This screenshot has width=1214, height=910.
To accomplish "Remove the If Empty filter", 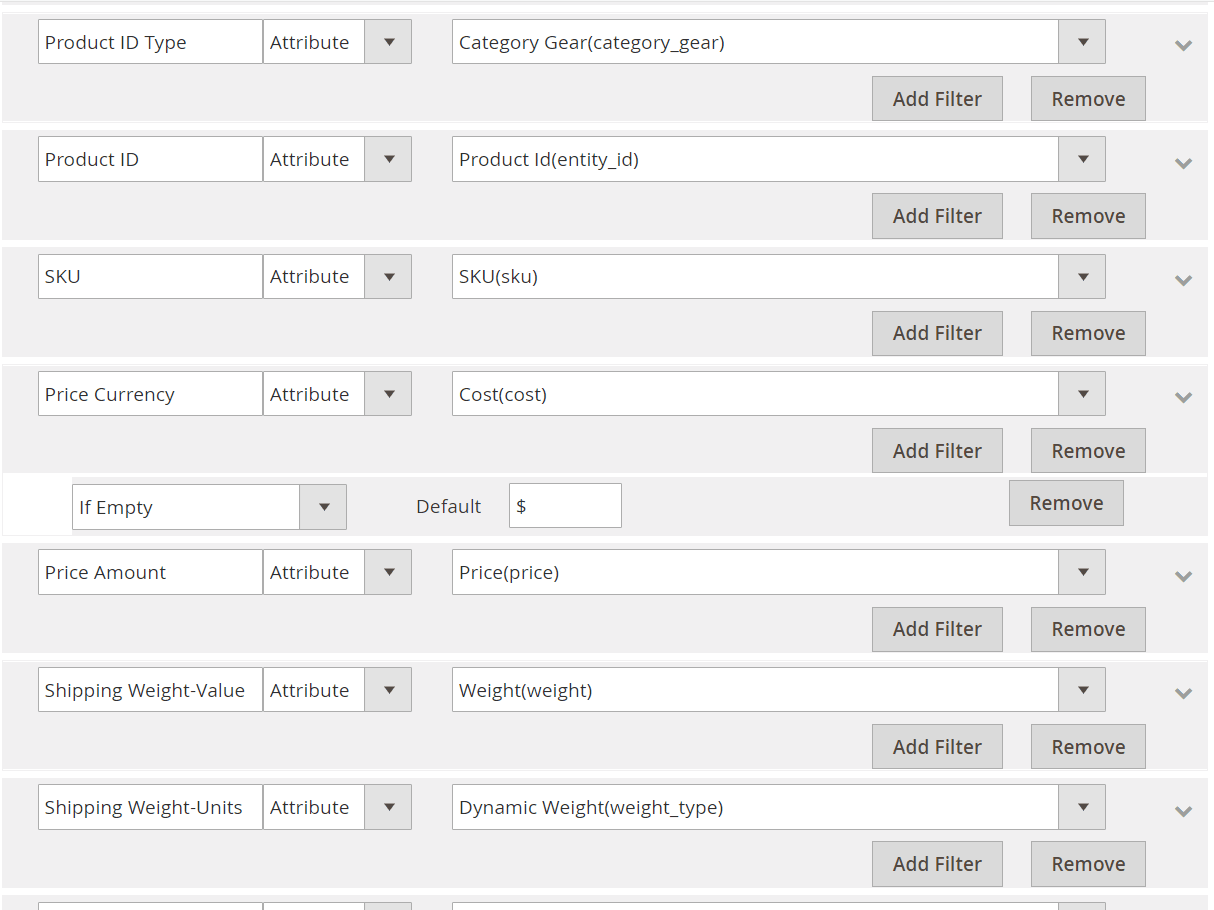I will (x=1066, y=503).
